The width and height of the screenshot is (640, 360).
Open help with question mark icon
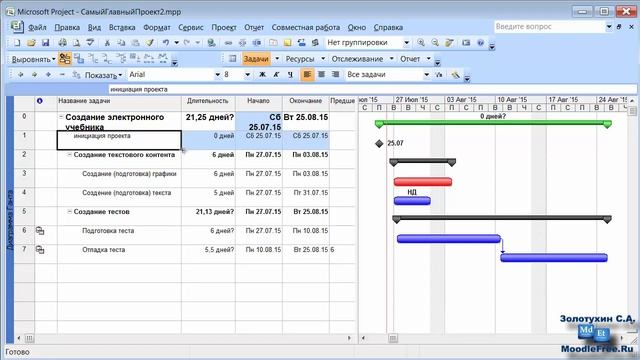pos(480,42)
